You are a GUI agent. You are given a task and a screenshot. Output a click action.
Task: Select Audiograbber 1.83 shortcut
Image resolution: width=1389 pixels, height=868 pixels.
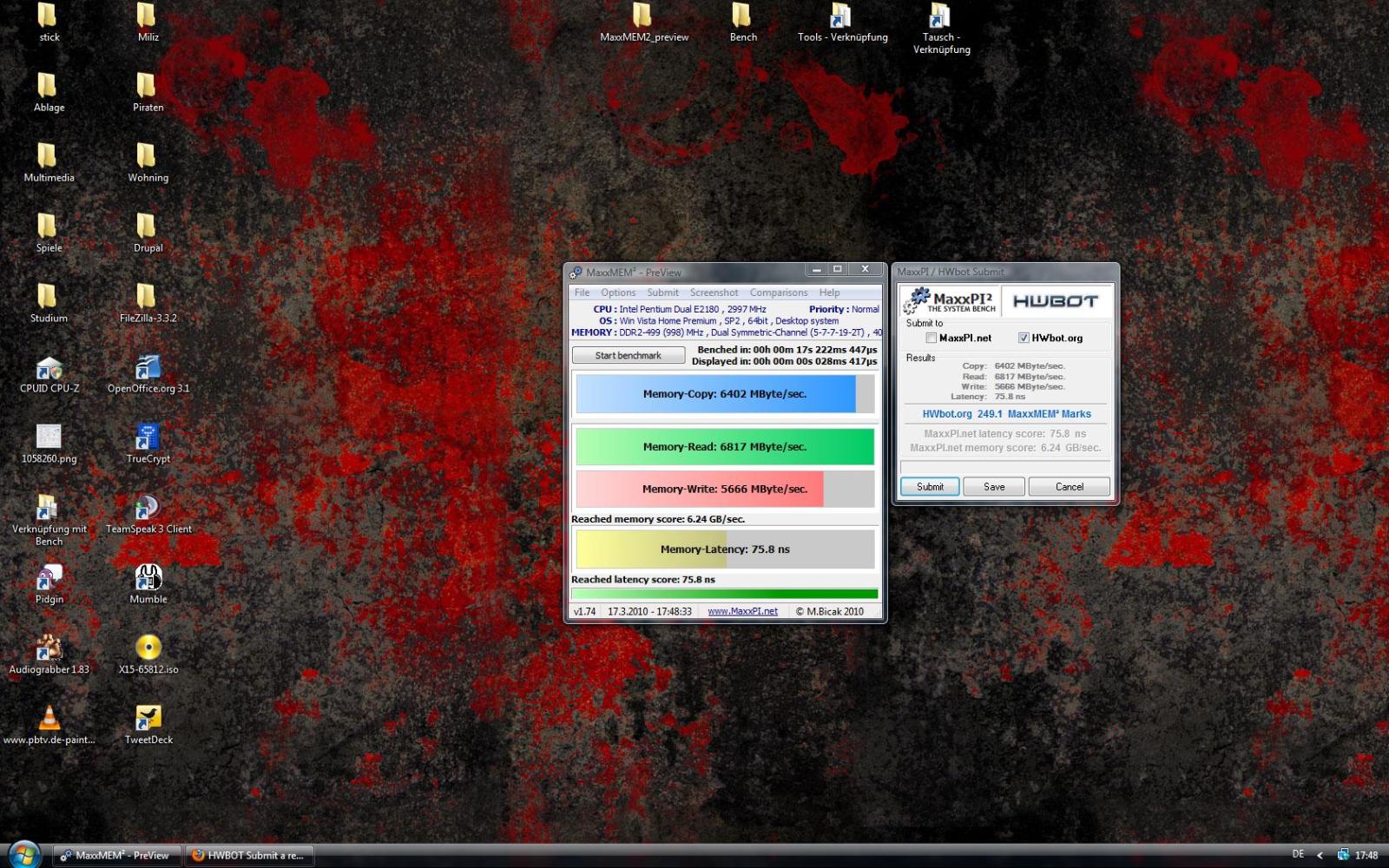click(x=49, y=654)
